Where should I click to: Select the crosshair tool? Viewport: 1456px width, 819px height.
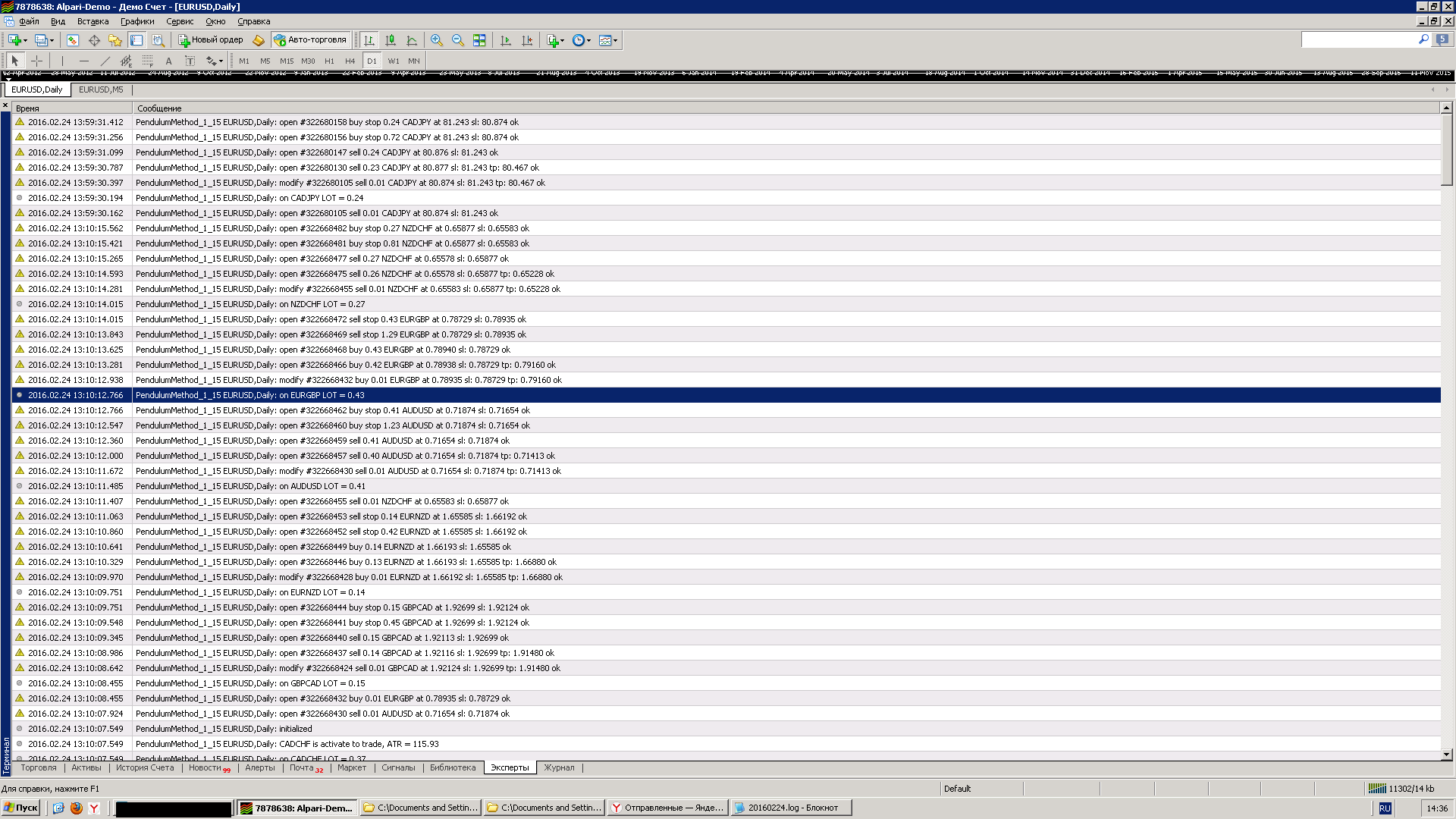tap(36, 61)
